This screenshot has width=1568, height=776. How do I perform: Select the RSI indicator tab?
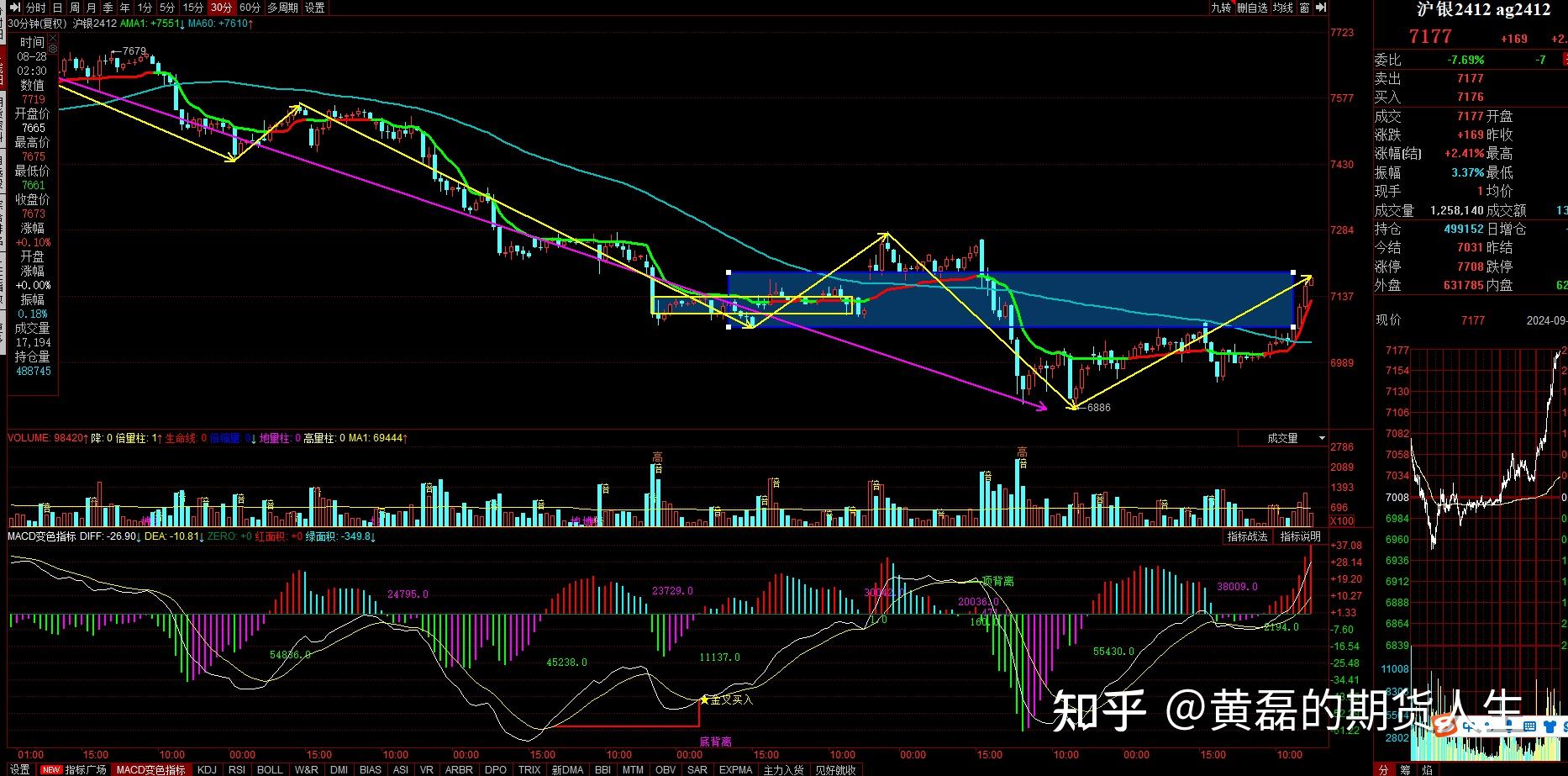[238, 769]
